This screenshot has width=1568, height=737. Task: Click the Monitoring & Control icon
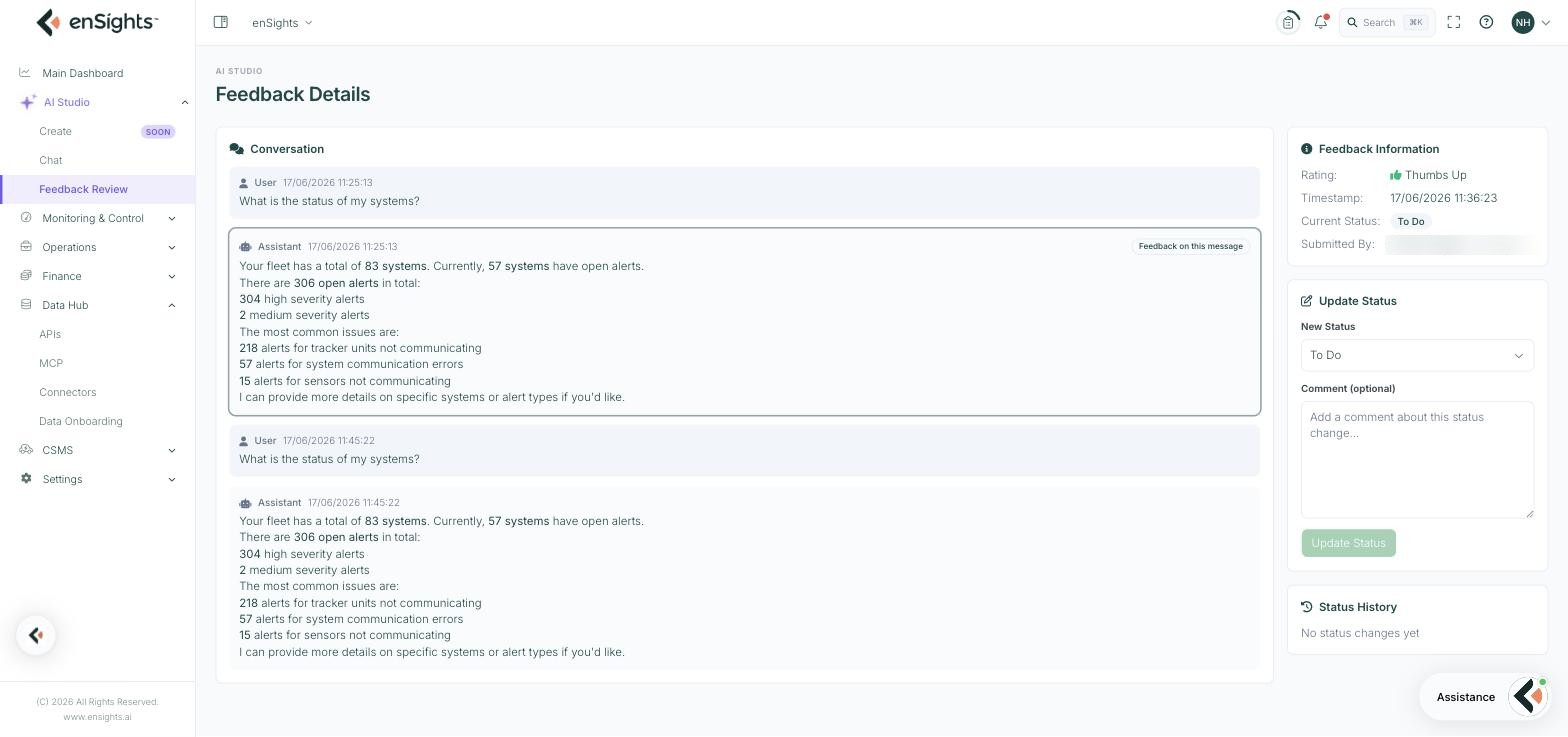point(26,218)
